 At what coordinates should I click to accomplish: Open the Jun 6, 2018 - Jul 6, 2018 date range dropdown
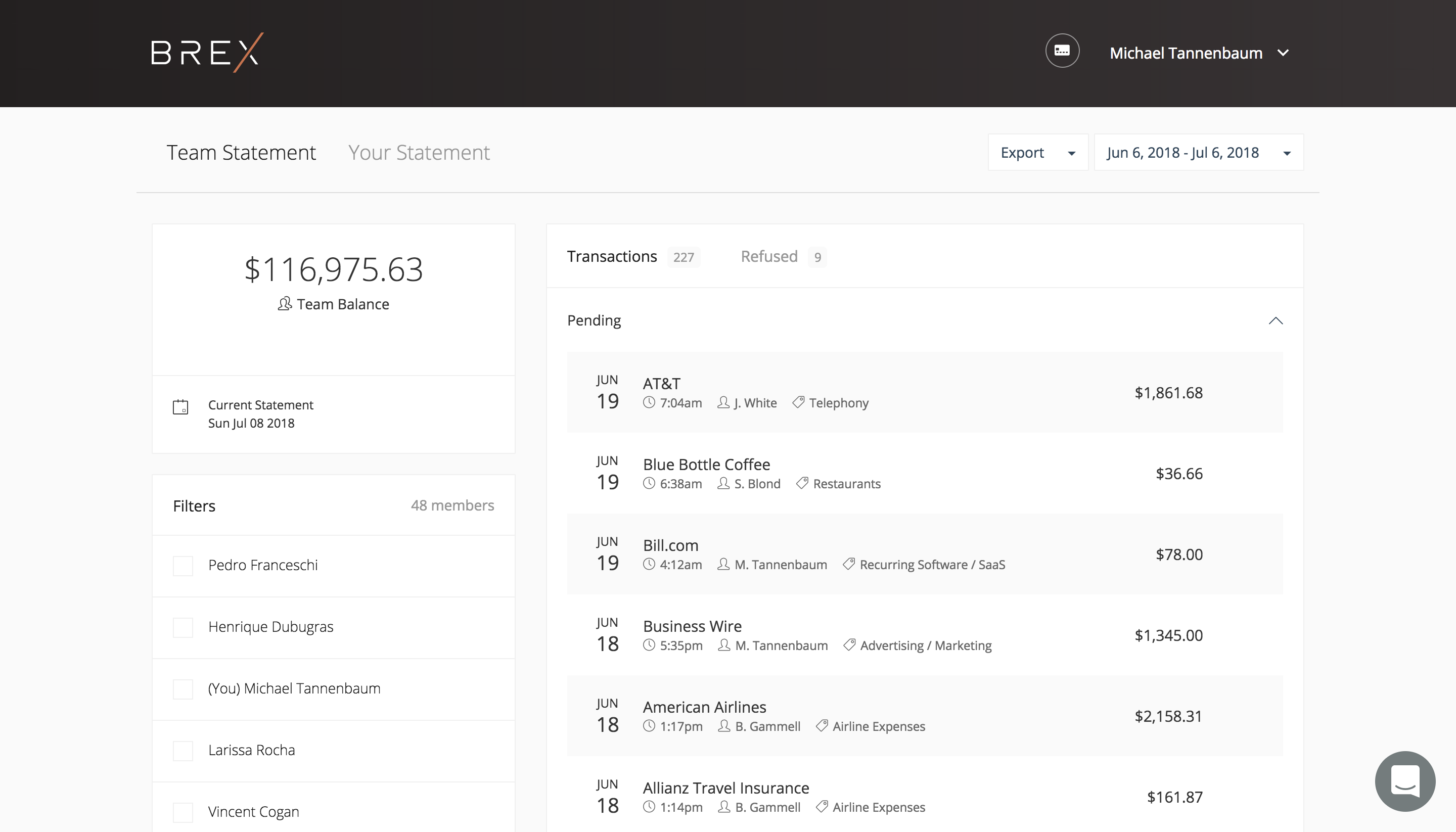[1198, 153]
